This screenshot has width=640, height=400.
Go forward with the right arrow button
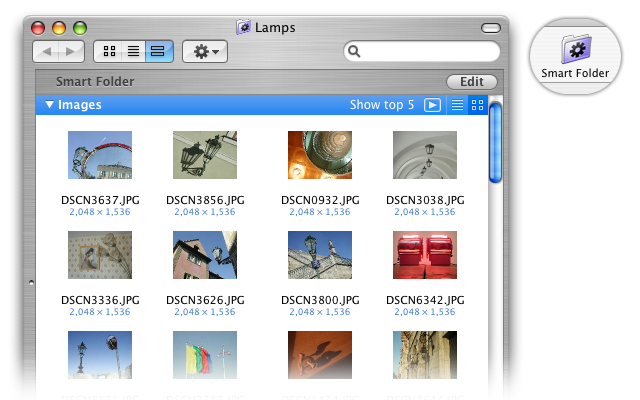point(71,51)
